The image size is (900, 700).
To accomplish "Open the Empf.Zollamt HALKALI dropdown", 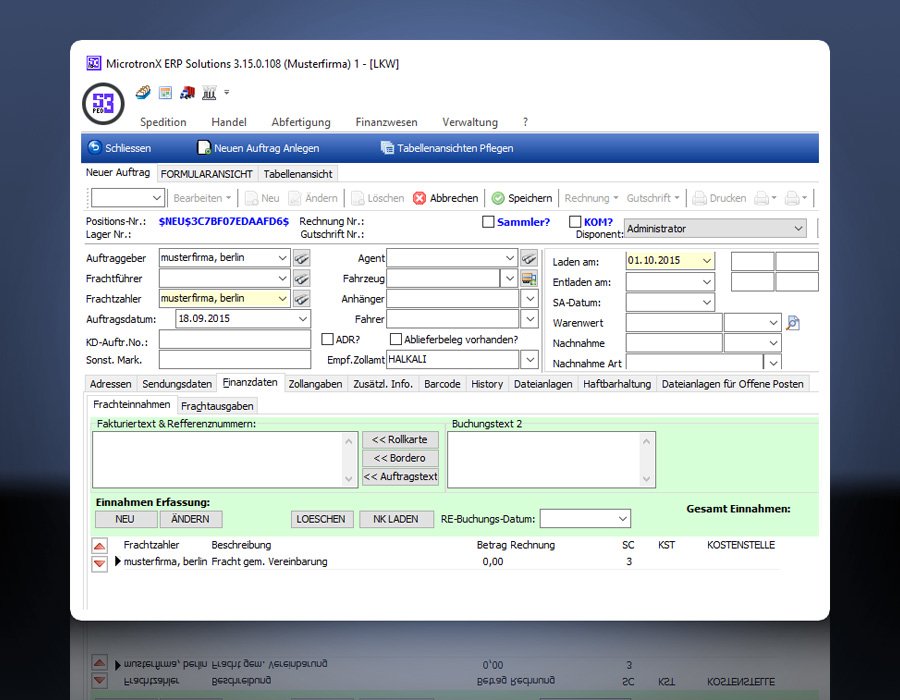I will [x=528, y=360].
